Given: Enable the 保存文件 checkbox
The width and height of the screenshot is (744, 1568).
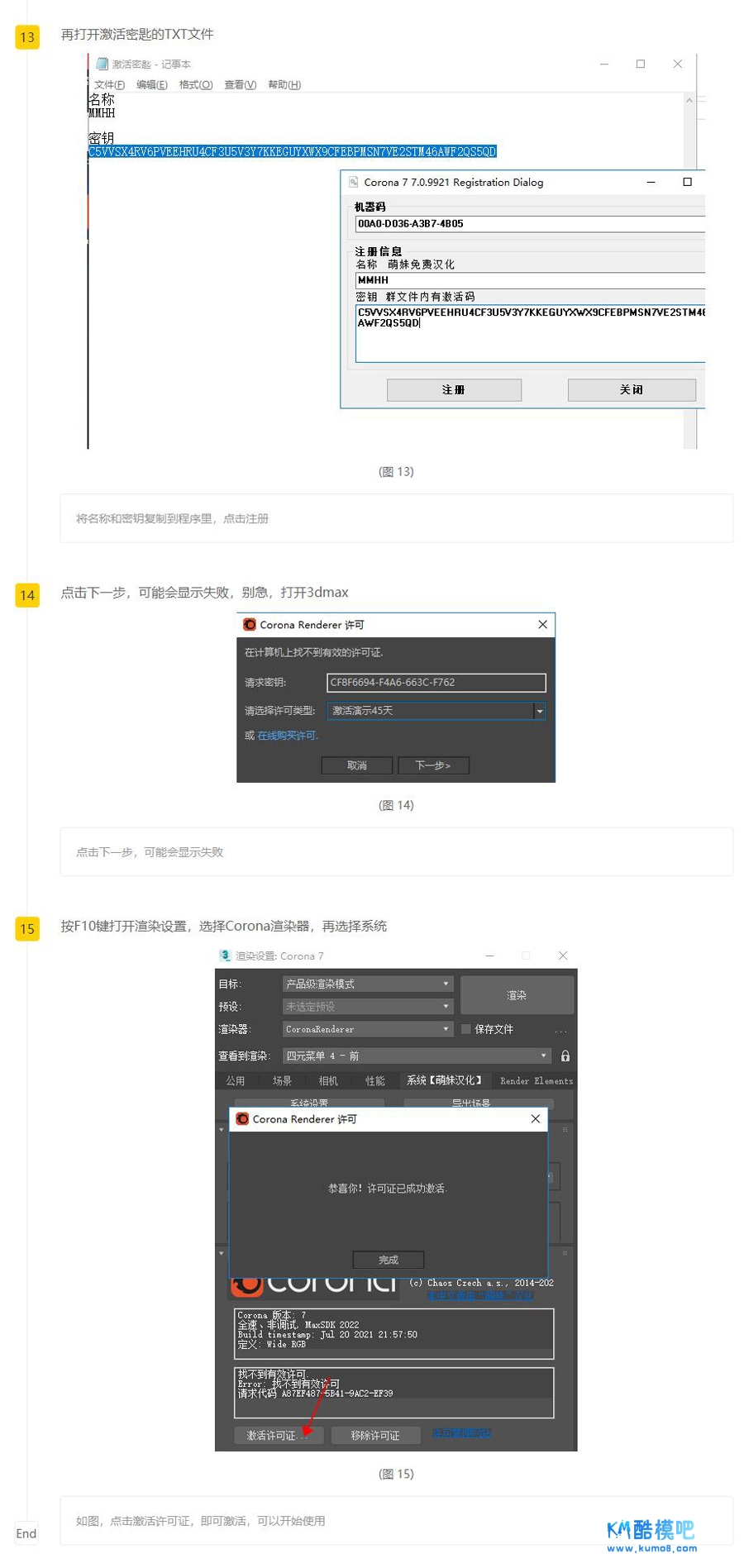Looking at the screenshot, I should tap(466, 1029).
